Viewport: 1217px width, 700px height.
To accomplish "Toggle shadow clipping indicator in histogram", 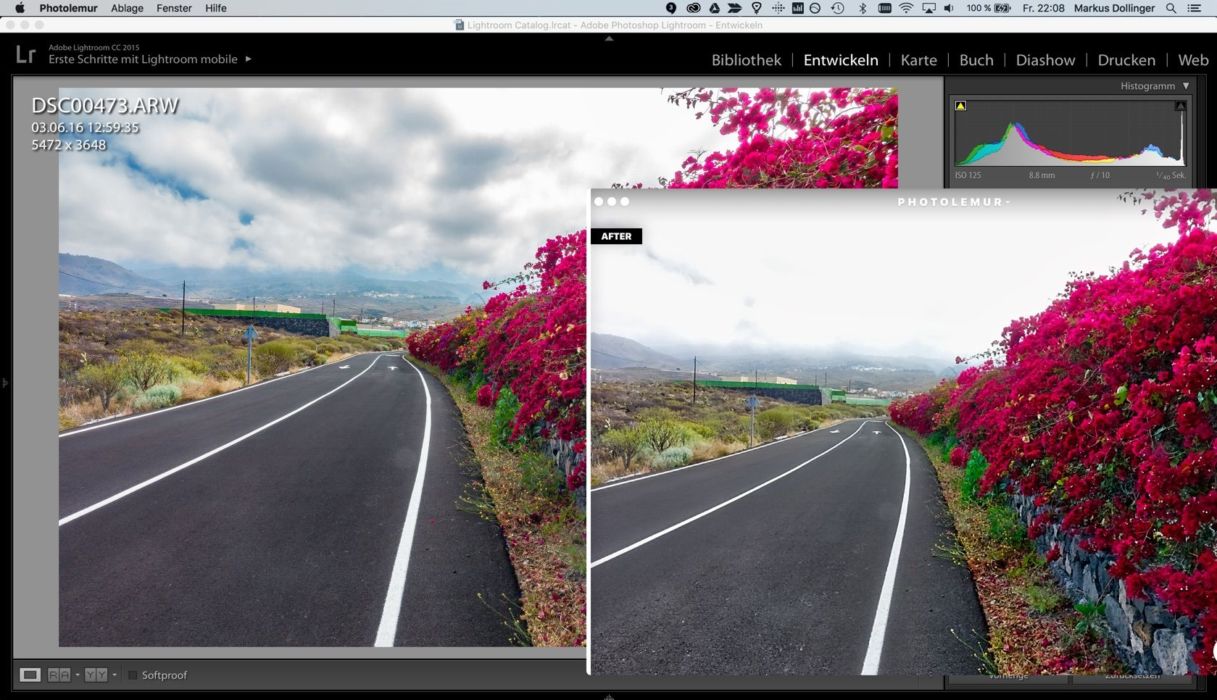I will point(960,105).
